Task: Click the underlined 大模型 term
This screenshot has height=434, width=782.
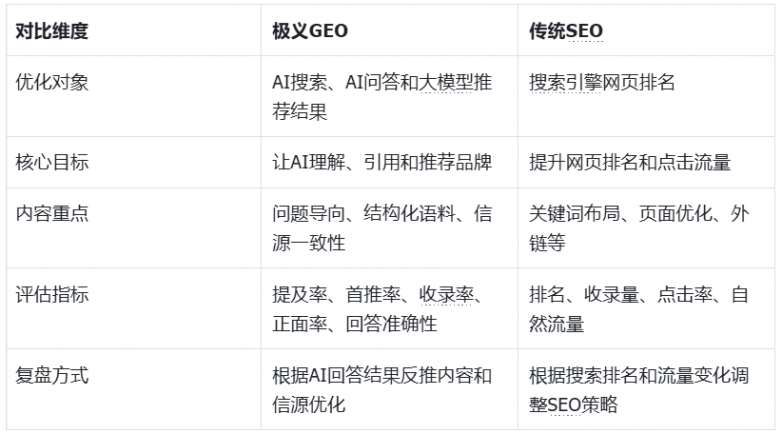Action: (445, 82)
